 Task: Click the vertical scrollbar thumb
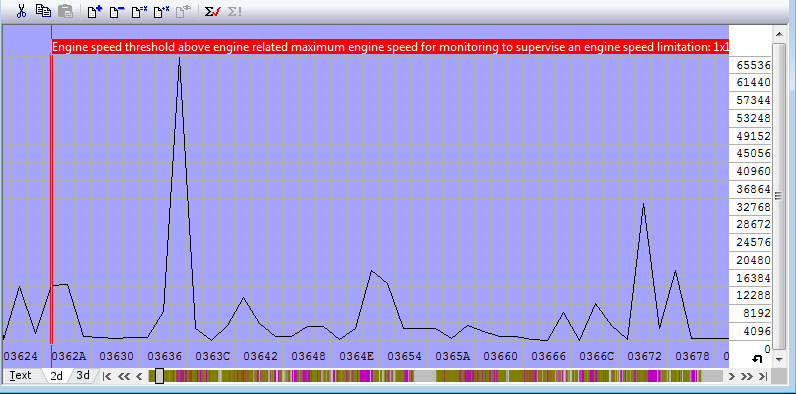778,195
